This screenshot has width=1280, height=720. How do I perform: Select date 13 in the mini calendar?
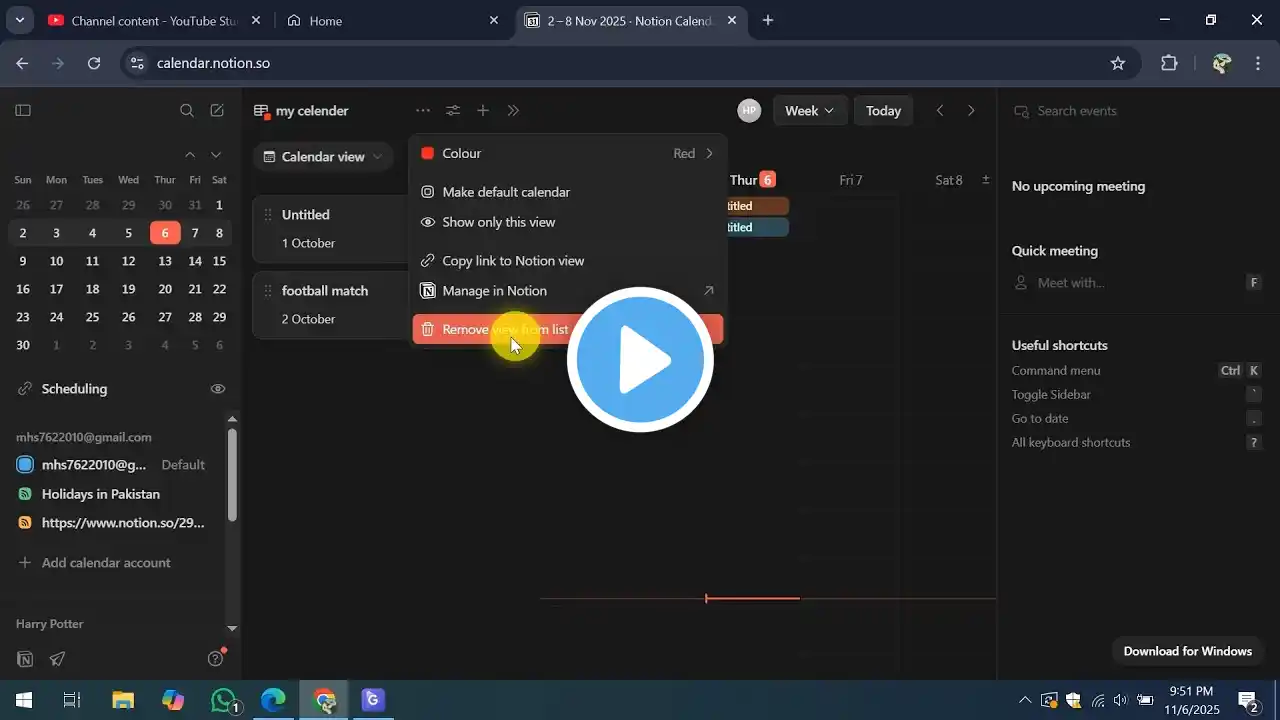(165, 261)
